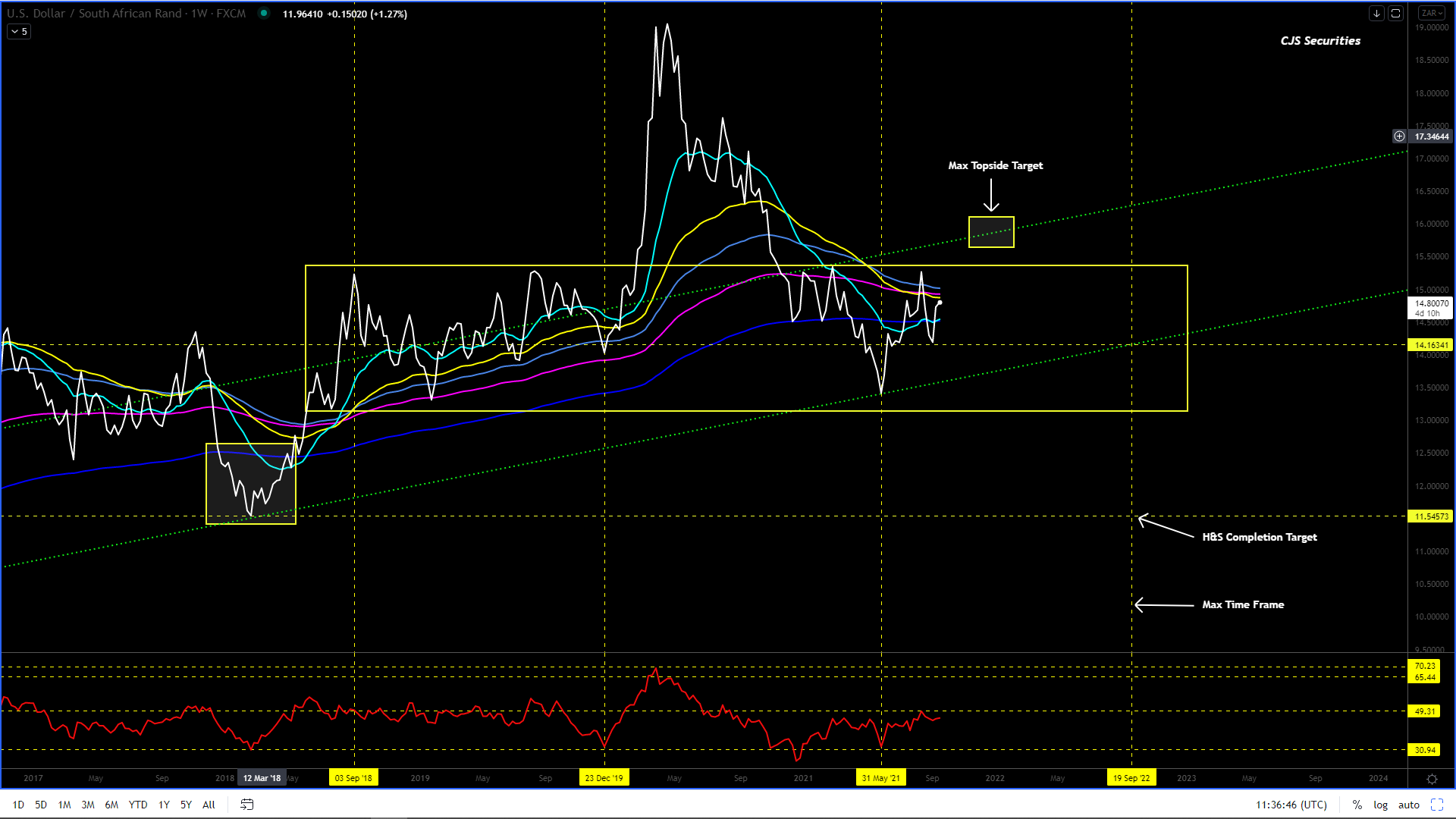Open the UTC timezone selector
Screen dimensions: 1456x819
coord(1291,805)
